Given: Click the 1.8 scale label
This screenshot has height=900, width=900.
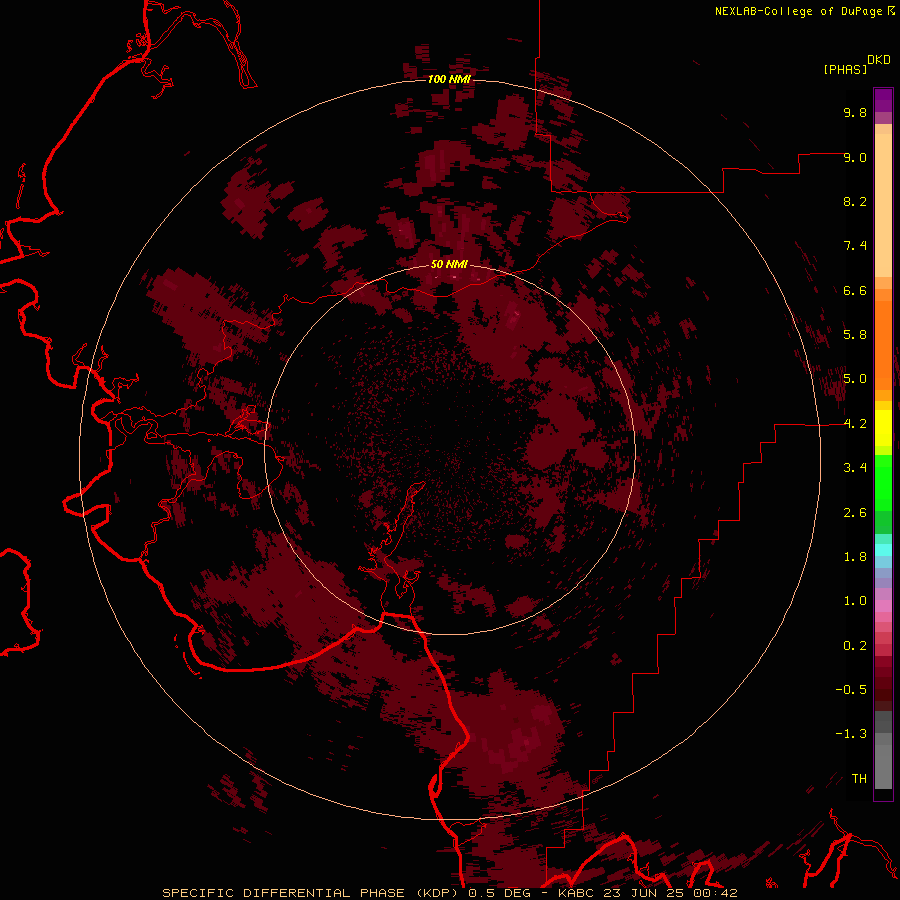Looking at the screenshot, I should tap(855, 557).
